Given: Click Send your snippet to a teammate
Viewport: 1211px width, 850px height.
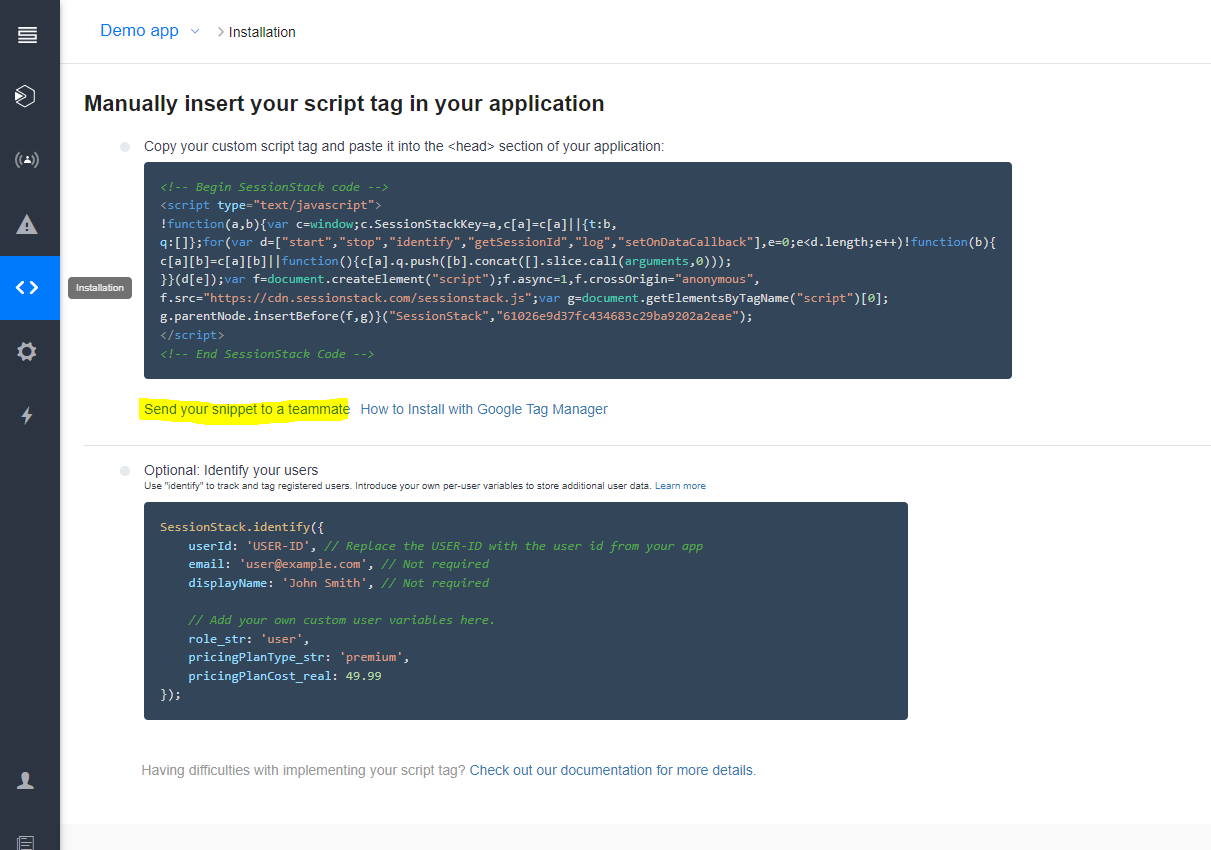Looking at the screenshot, I should 247,409.
